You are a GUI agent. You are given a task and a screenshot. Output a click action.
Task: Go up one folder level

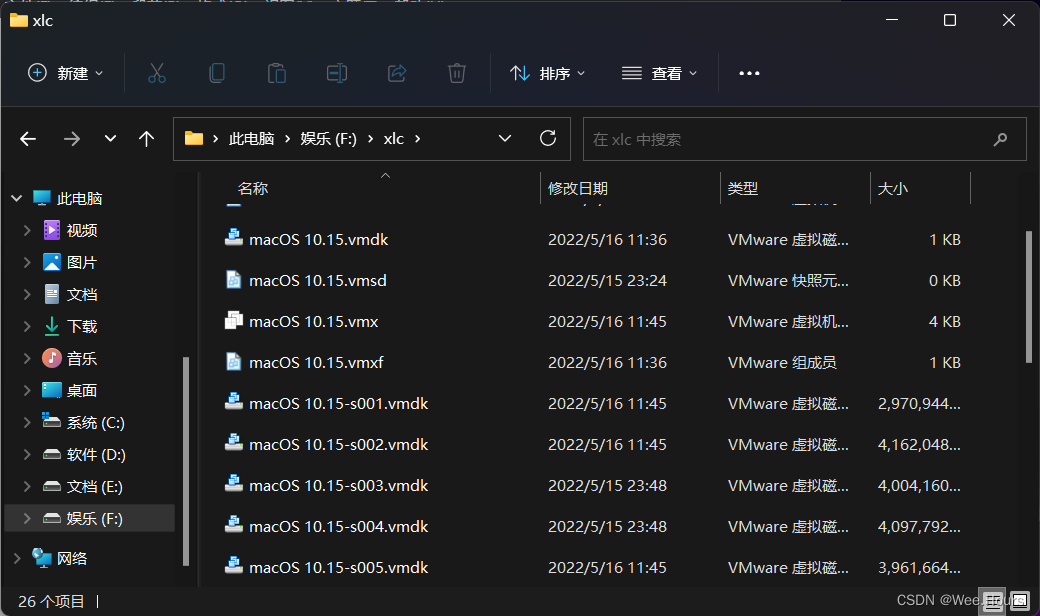click(147, 139)
